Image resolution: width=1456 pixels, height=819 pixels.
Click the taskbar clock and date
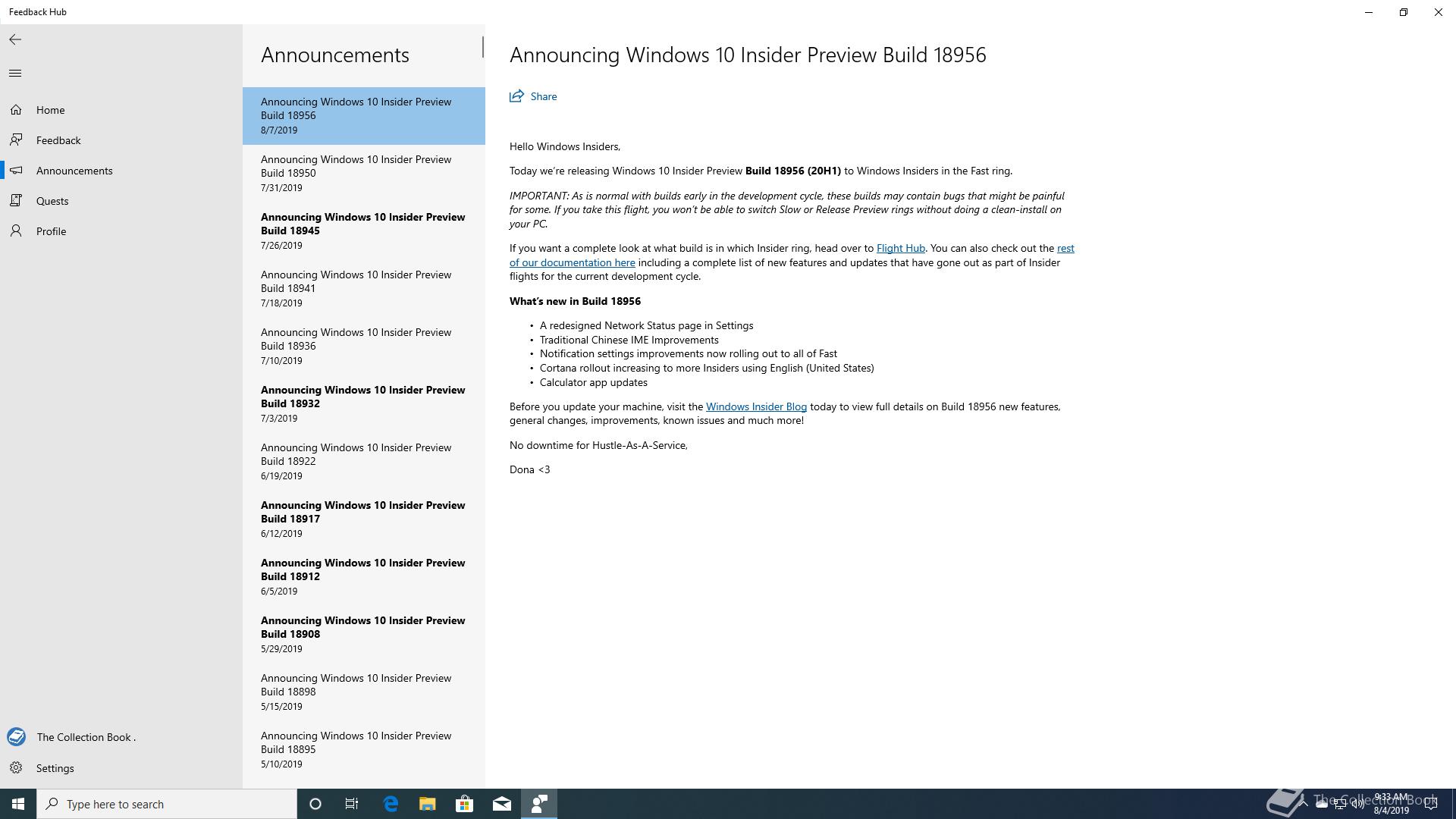click(x=1391, y=804)
